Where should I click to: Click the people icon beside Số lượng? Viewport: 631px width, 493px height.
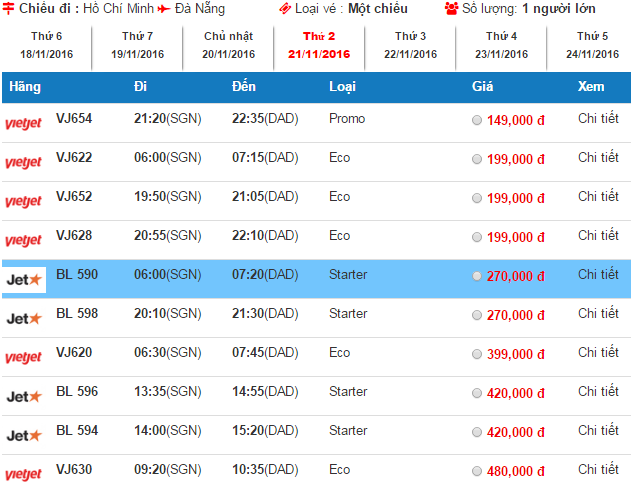pyautogui.click(x=452, y=8)
